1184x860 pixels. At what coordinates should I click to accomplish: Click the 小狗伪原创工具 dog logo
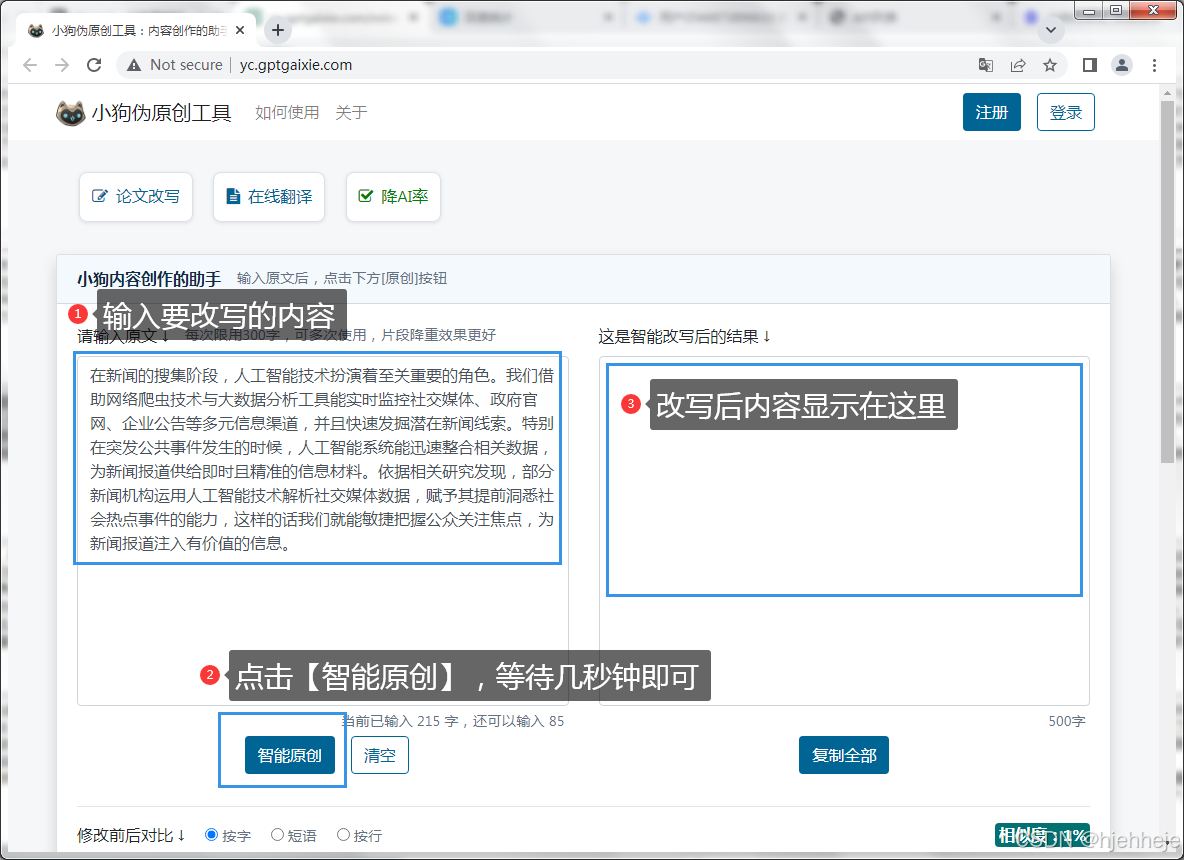[70, 113]
